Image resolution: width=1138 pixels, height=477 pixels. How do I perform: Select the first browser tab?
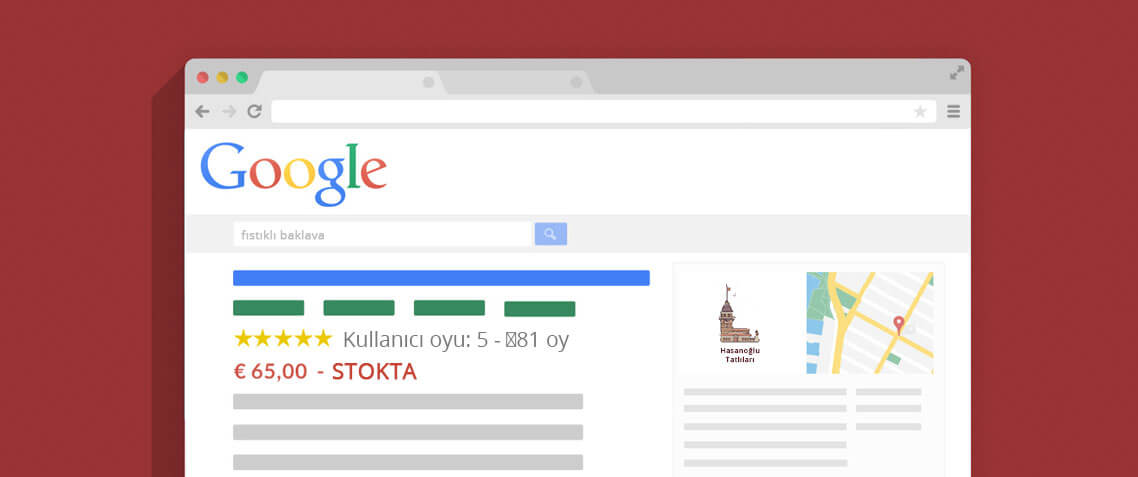click(350, 82)
